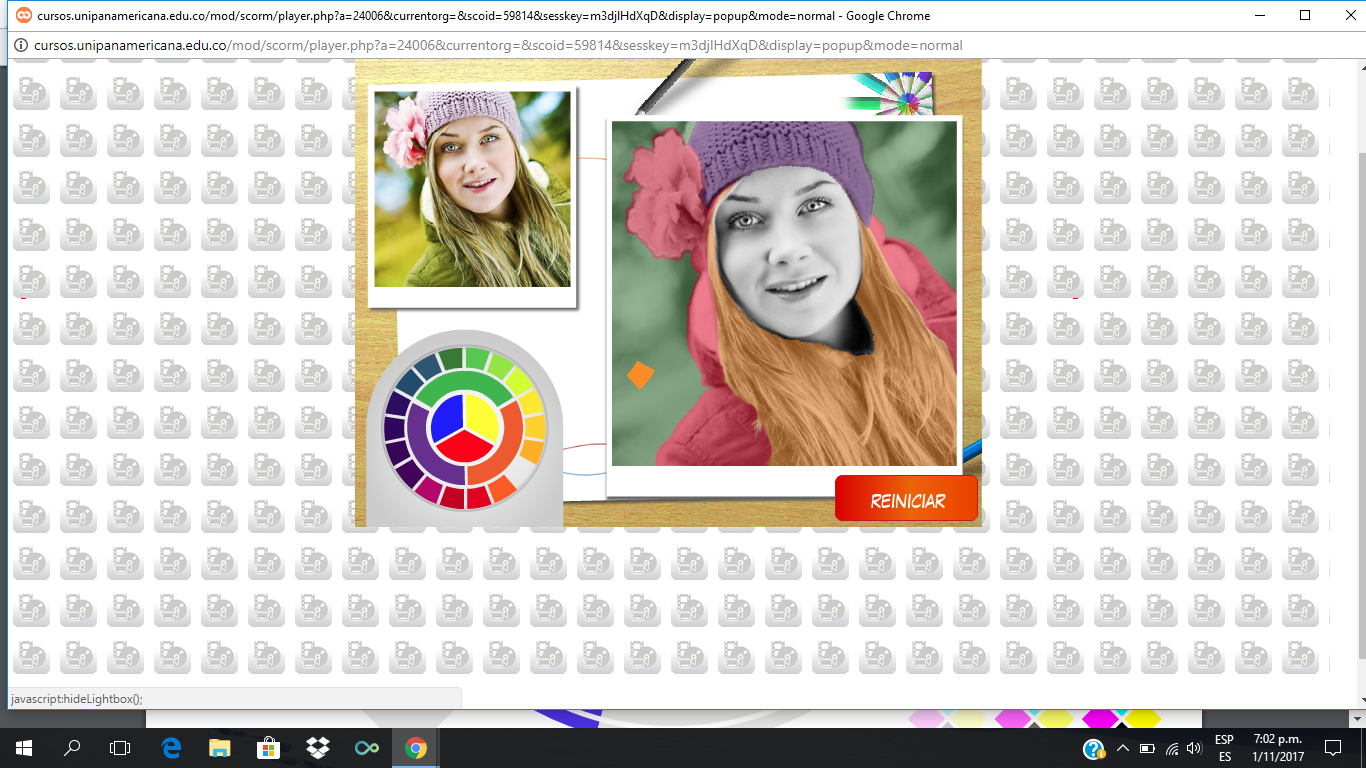Open Dropbox from the taskbar

point(318,748)
